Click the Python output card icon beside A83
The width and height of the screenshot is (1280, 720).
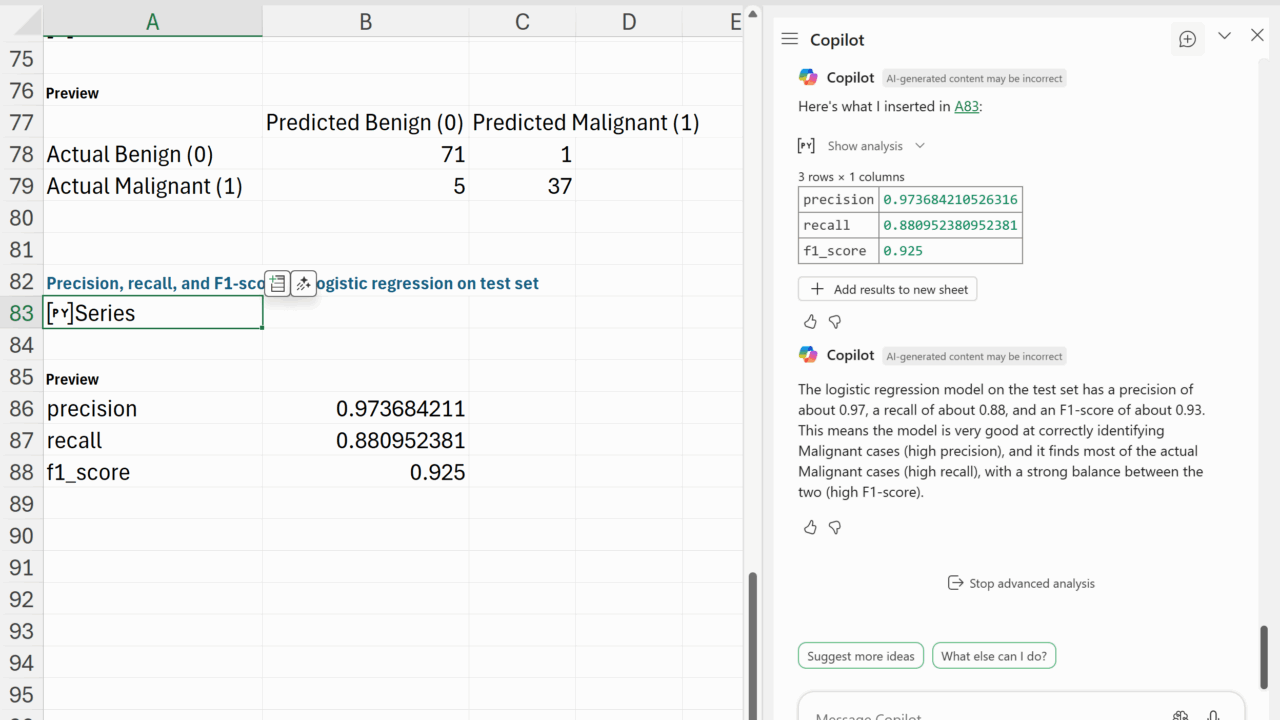click(278, 284)
